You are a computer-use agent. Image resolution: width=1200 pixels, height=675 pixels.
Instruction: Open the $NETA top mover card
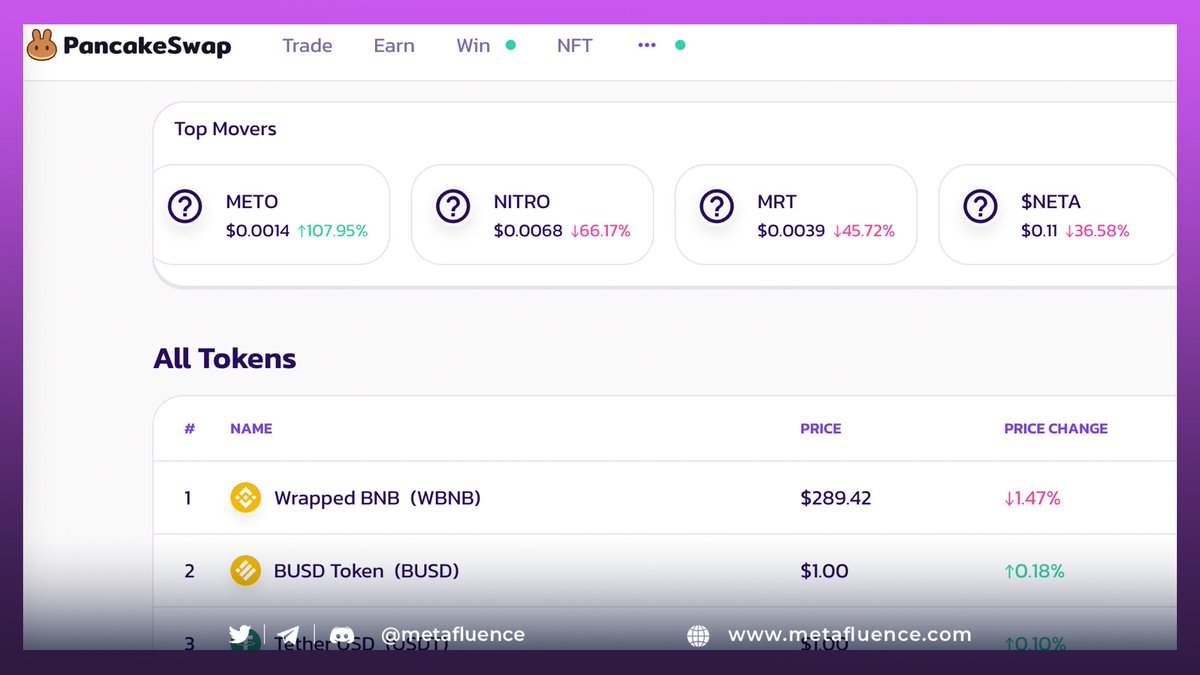(x=1058, y=215)
